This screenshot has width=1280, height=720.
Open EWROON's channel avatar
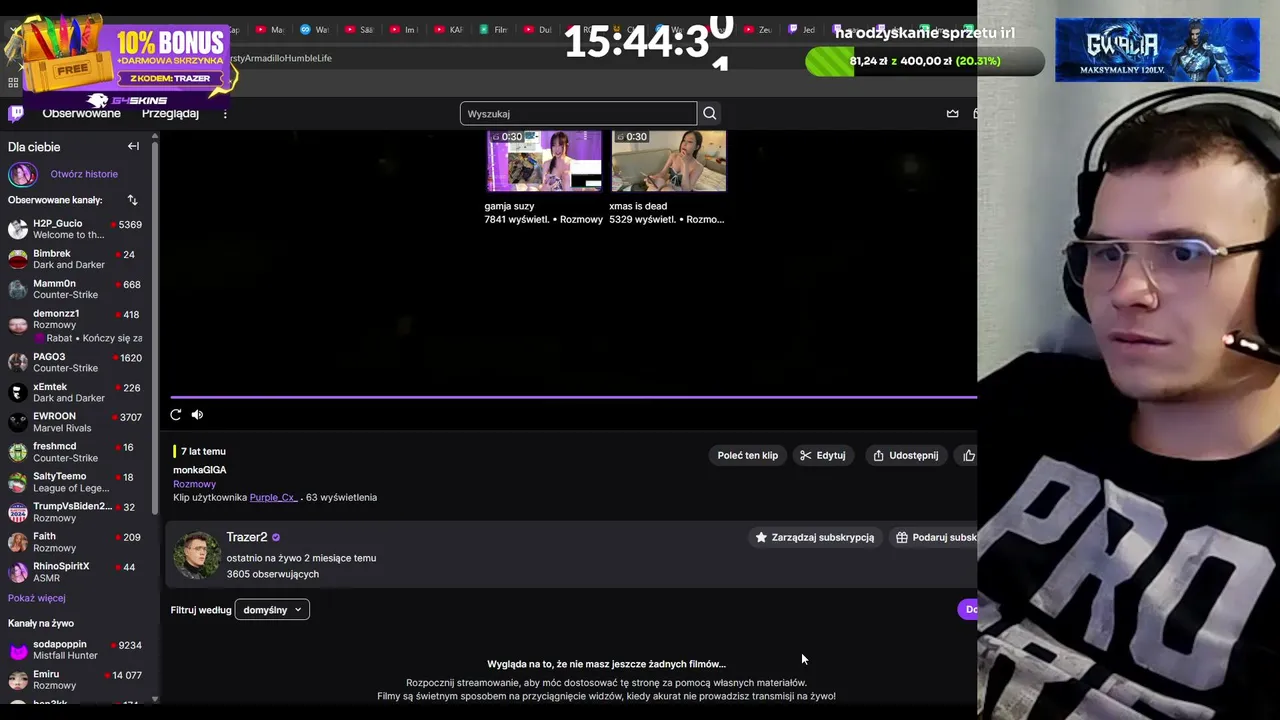[x=18, y=422]
